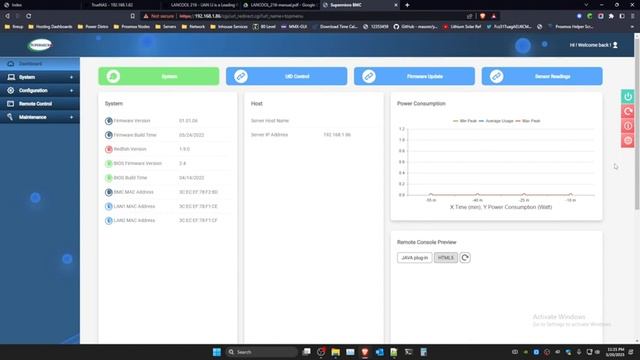
Task: Click the Supermicro logo
Action: point(40,45)
